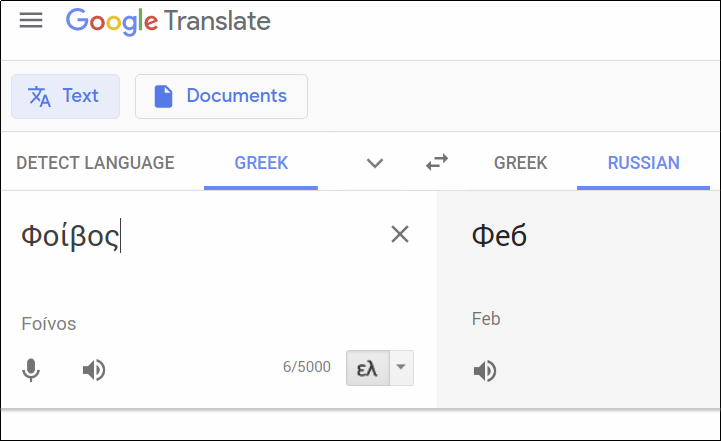Toggle the ελ Greek input tool
This screenshot has height=441, width=721.
367,368
